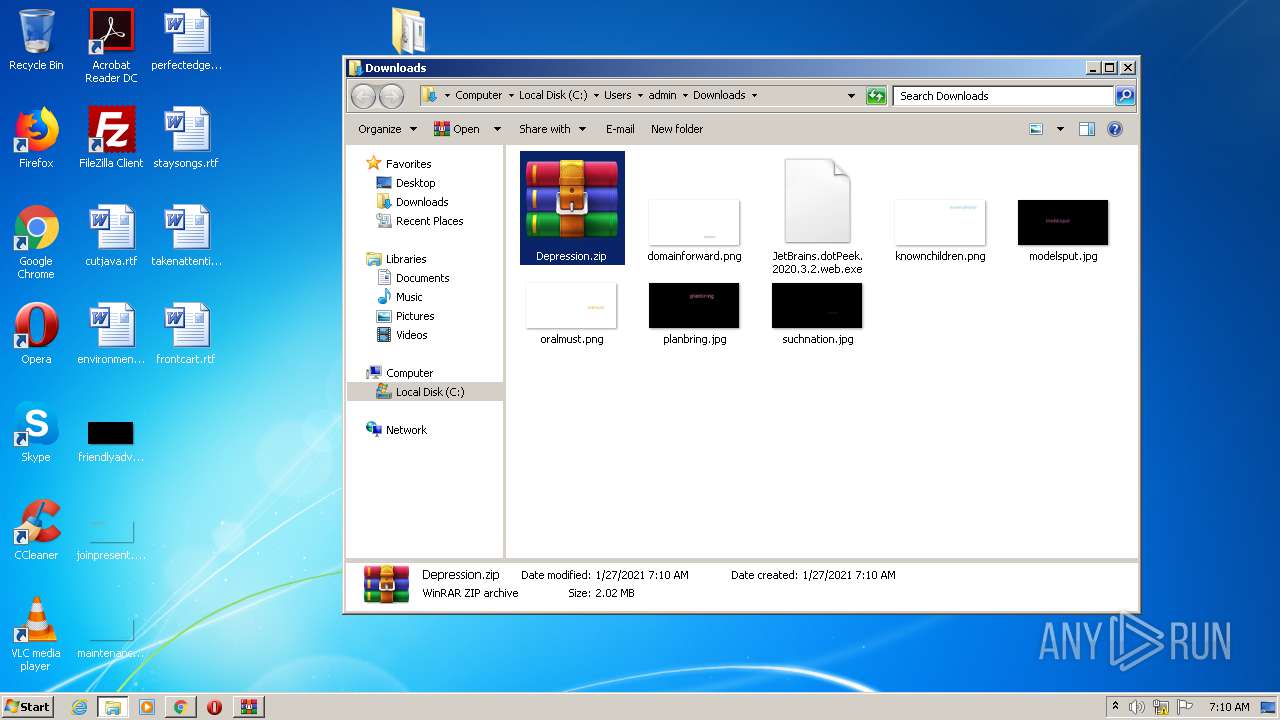Select suchnation.jpg file
Image resolution: width=1280 pixels, height=720 pixels.
coord(817,313)
